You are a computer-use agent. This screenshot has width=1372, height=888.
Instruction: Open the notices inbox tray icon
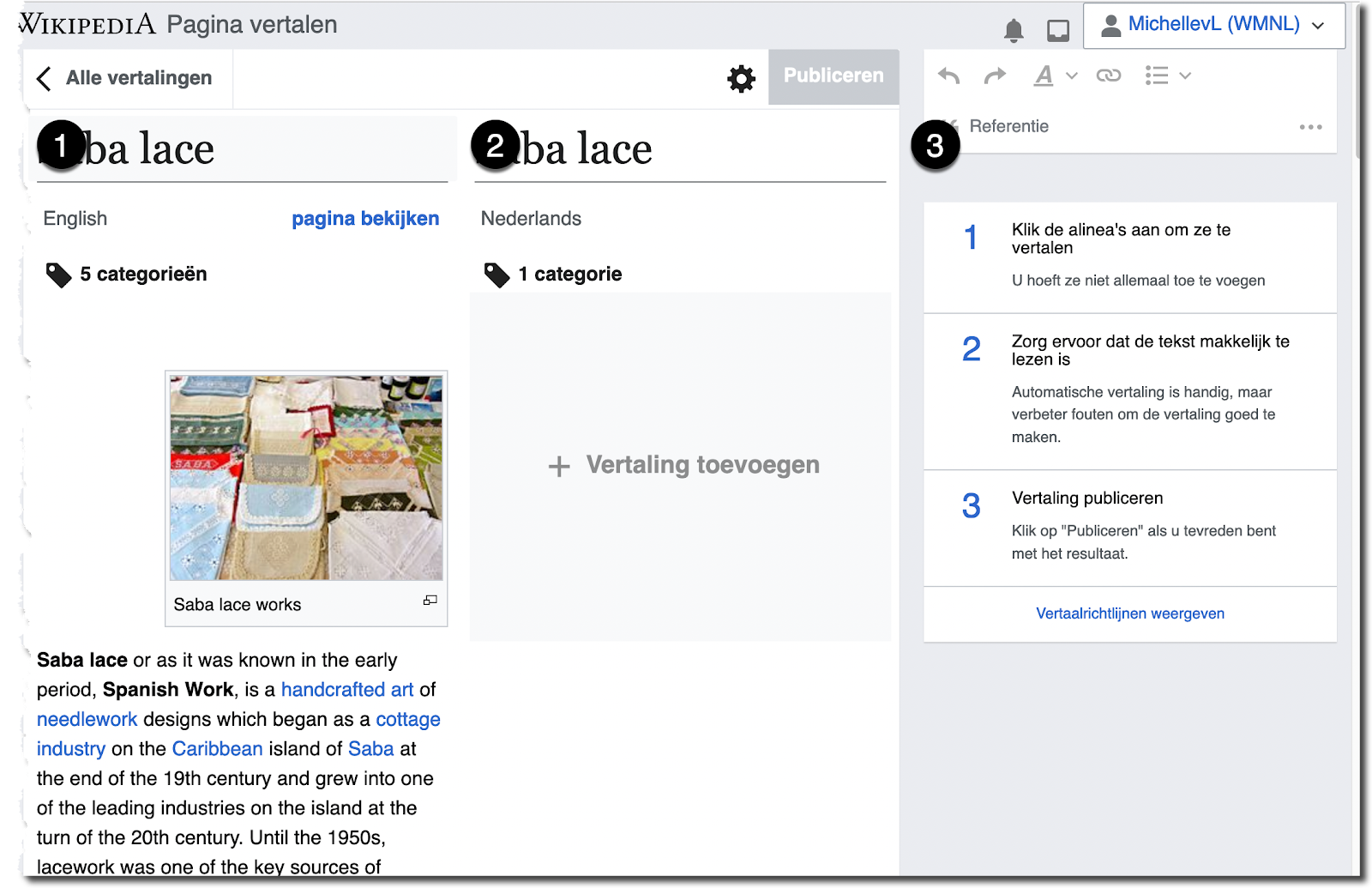tap(1058, 31)
